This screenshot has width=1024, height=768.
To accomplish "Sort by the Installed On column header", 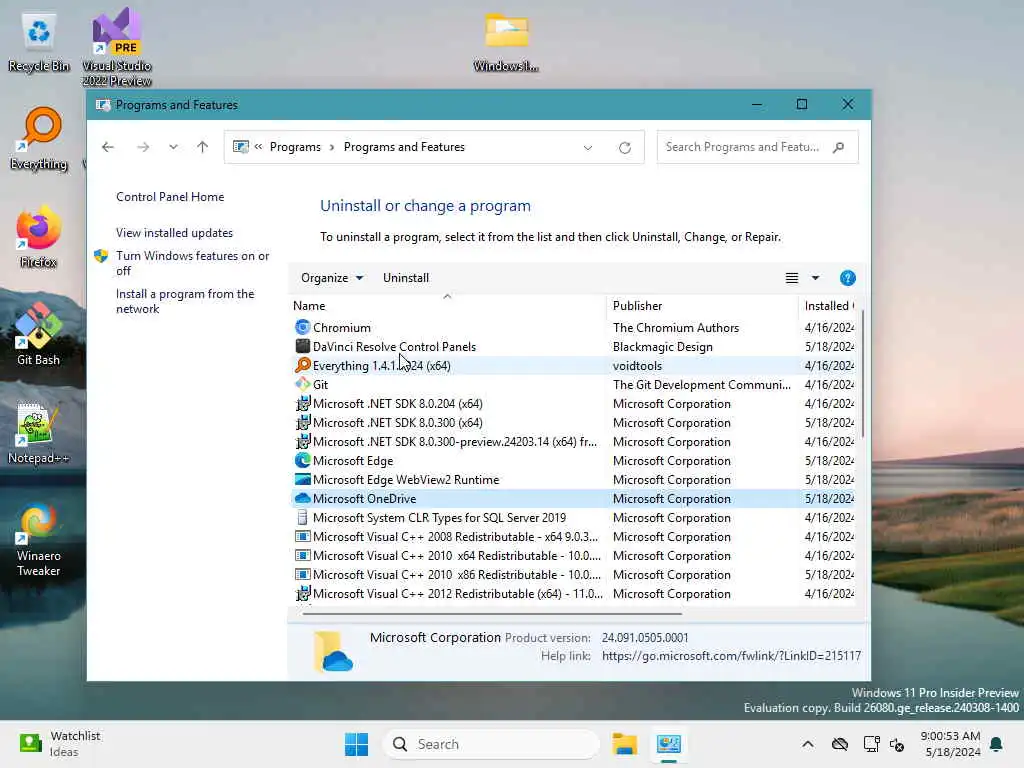I will 827,306.
